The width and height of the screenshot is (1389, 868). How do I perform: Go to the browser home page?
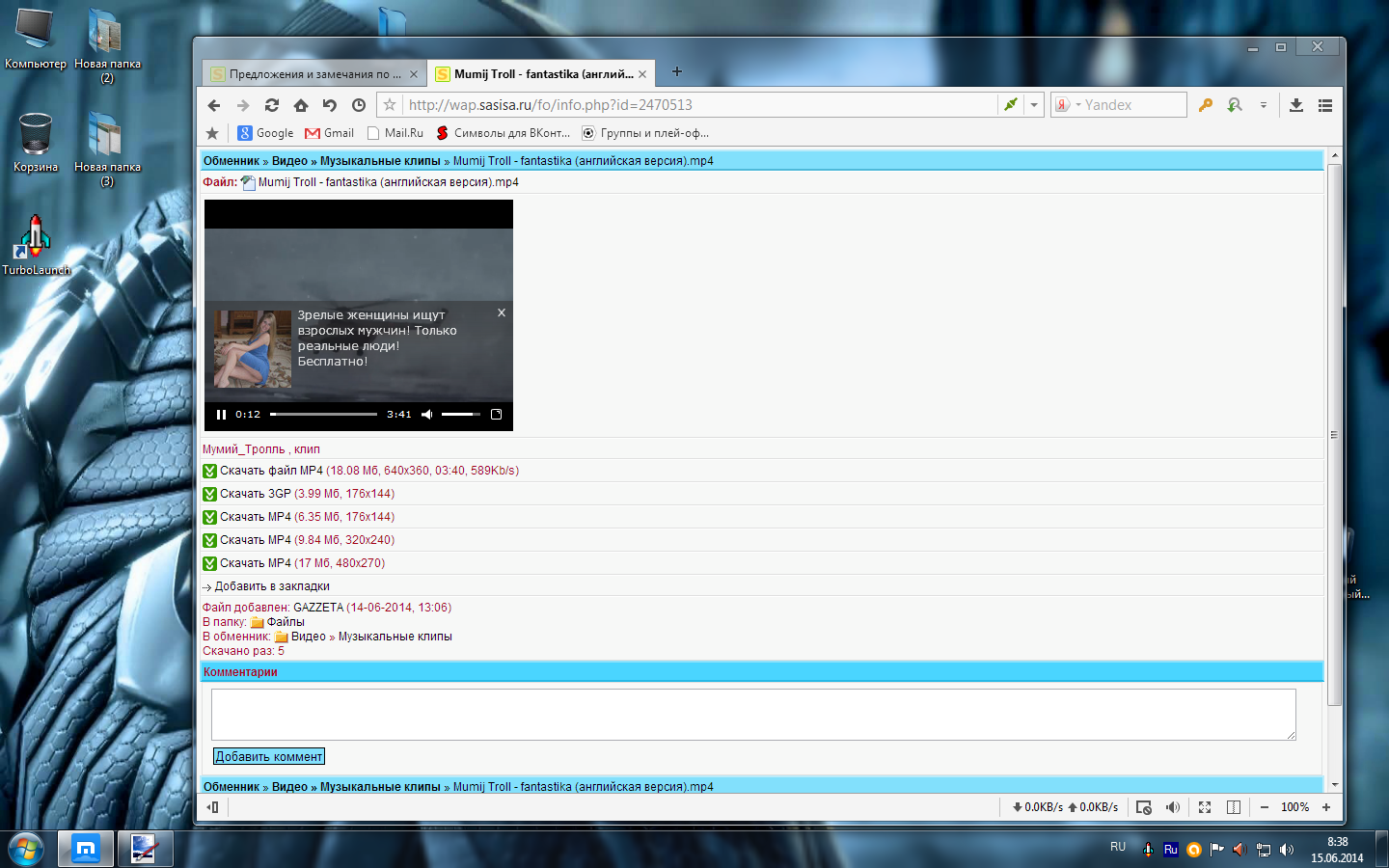[301, 105]
